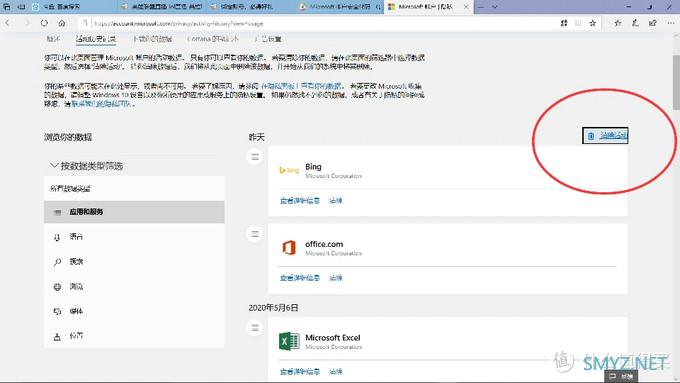Show tabs you've set aside
Viewport: 680px width, 383px height.
click(7, 7)
